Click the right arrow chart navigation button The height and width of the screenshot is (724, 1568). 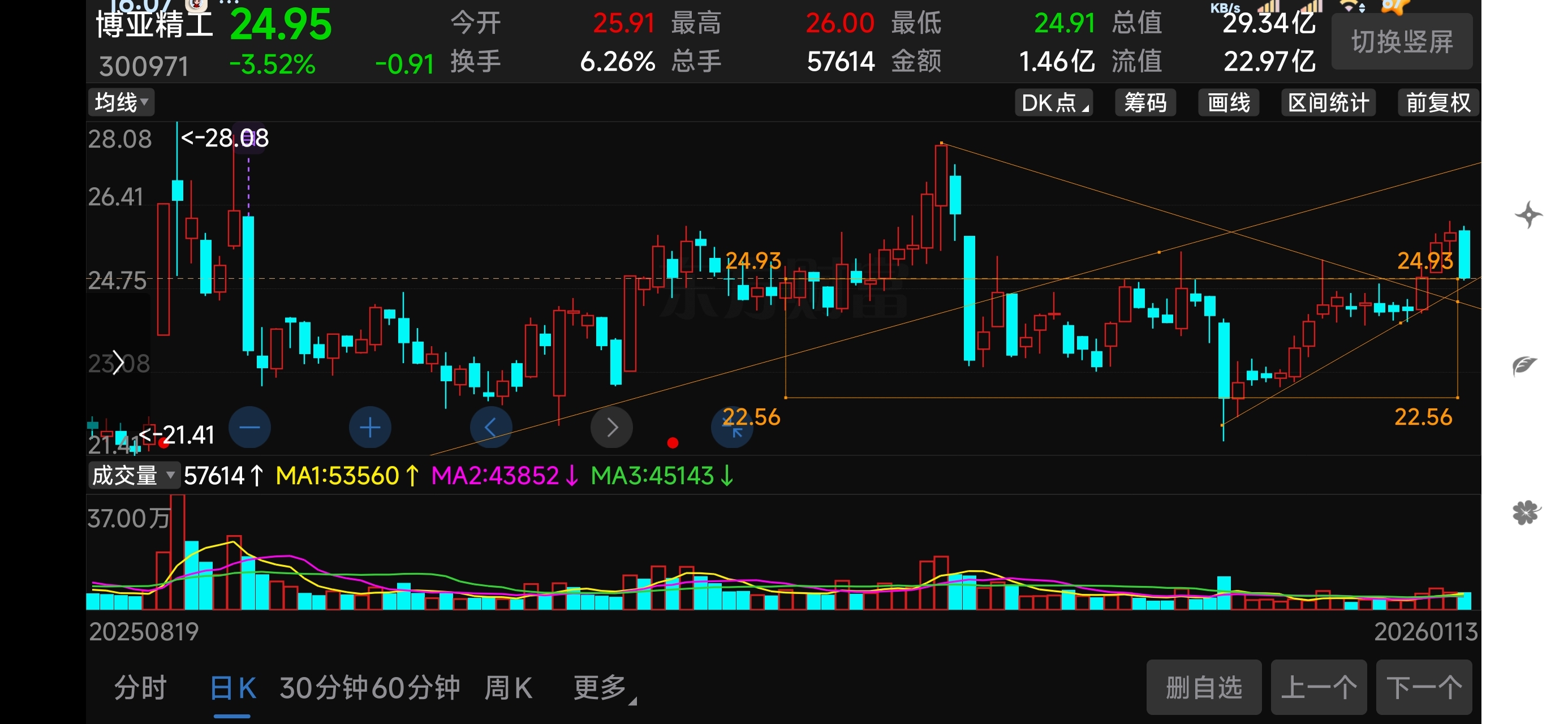click(x=611, y=428)
